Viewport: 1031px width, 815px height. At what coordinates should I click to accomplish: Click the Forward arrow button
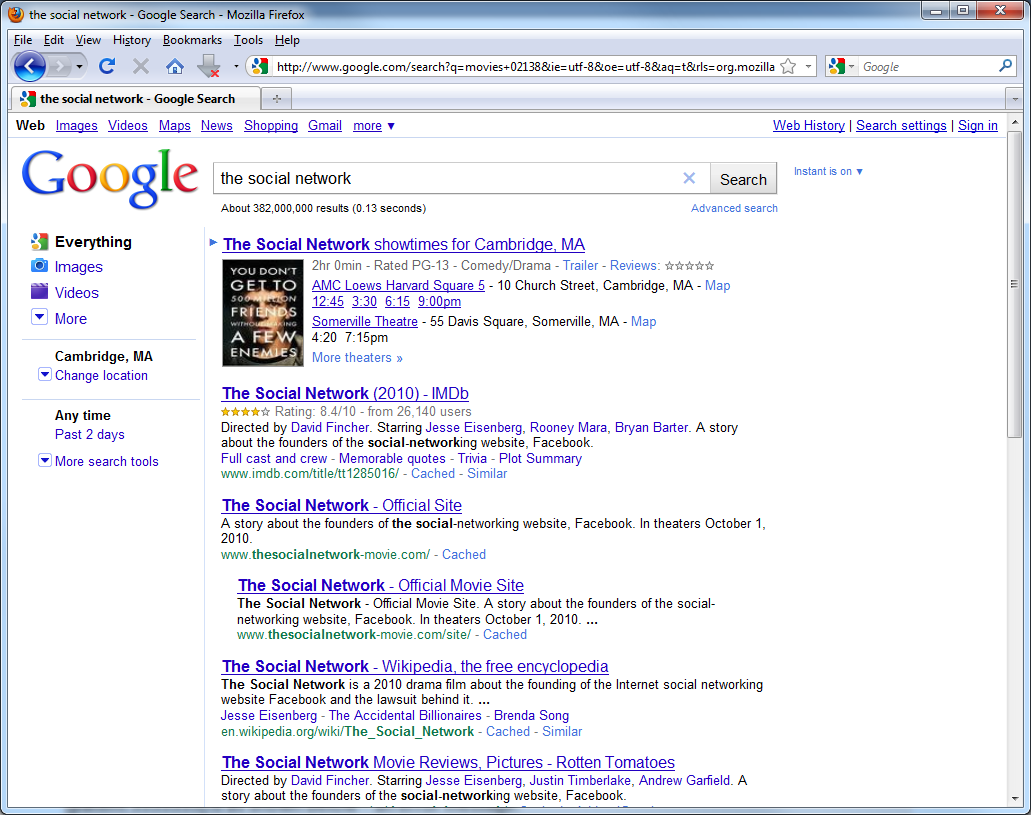click(x=59, y=66)
